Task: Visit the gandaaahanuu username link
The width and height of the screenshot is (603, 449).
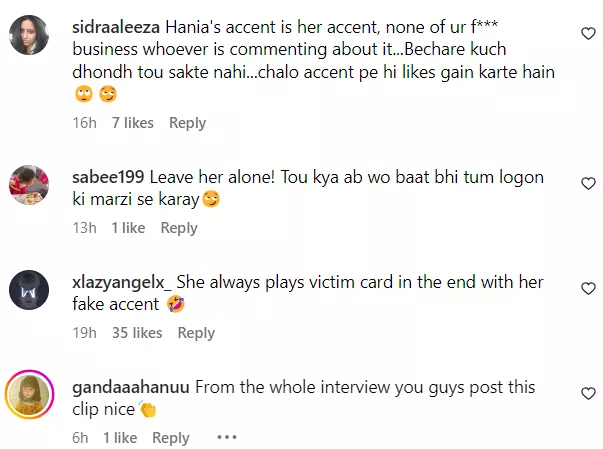Action: (130, 387)
